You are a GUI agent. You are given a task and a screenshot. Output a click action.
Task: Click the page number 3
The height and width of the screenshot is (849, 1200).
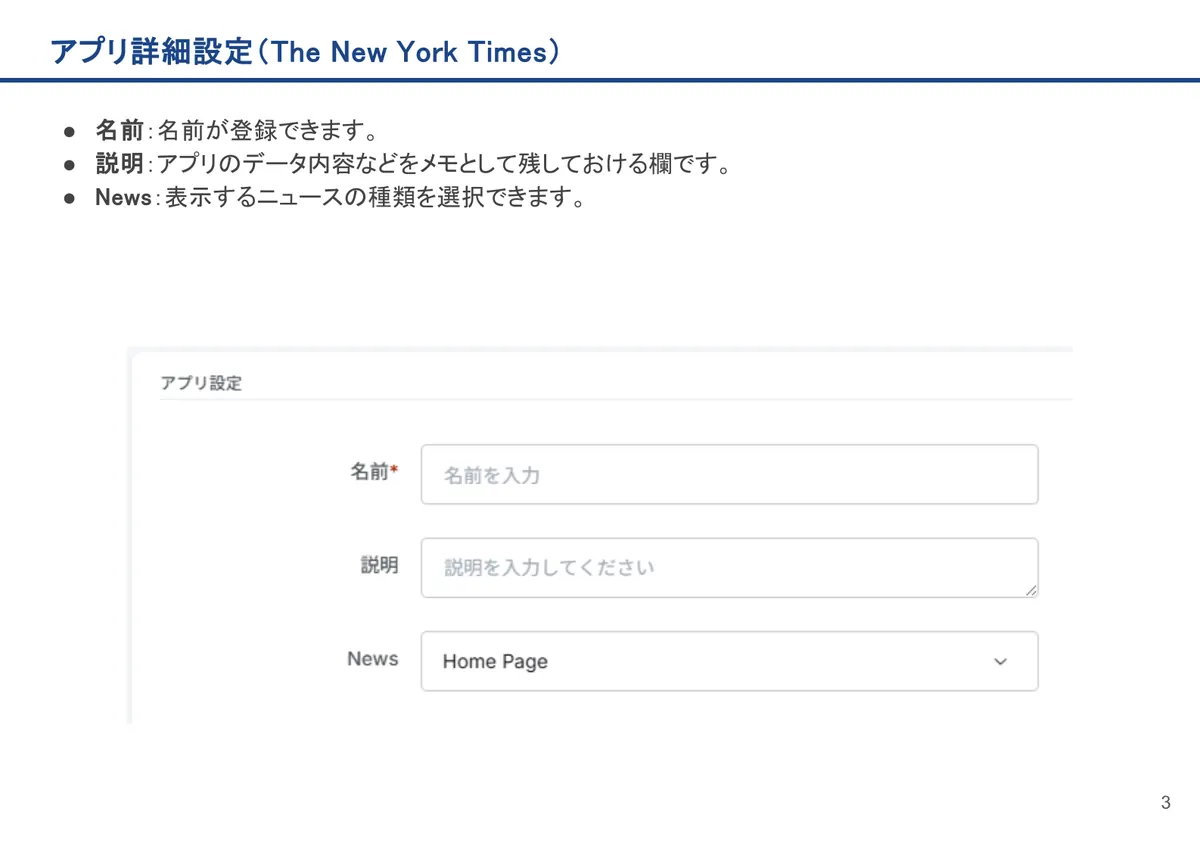[1165, 803]
